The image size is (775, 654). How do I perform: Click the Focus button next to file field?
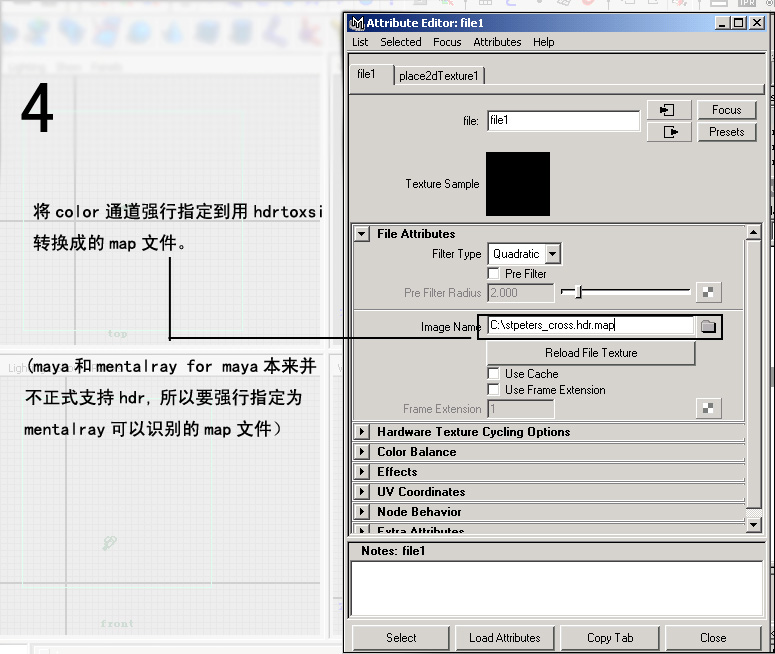(727, 110)
